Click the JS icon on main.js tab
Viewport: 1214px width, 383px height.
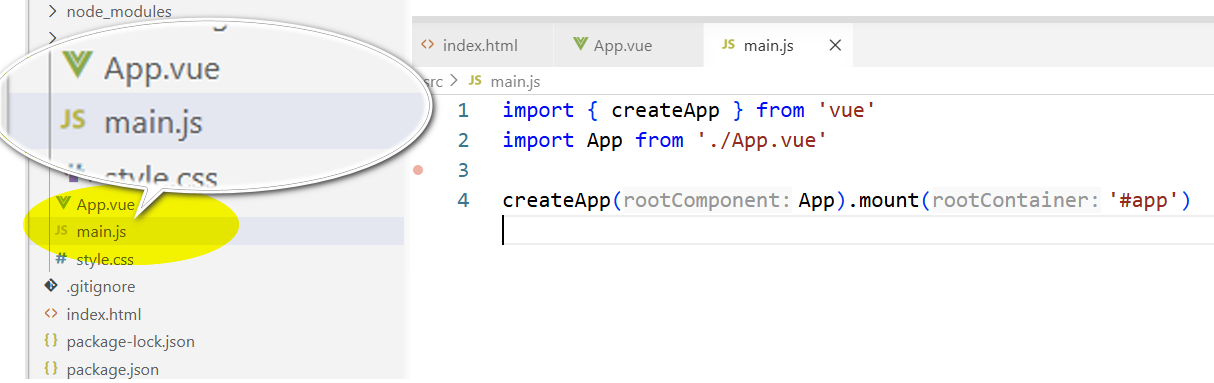click(728, 46)
